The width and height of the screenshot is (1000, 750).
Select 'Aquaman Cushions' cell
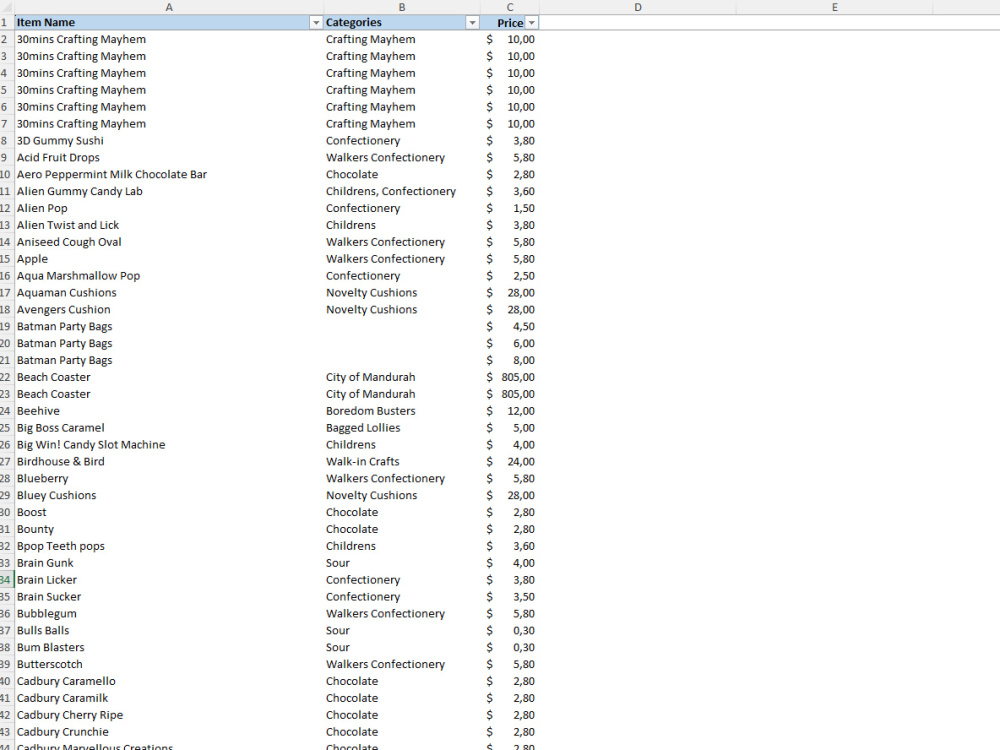coord(169,293)
